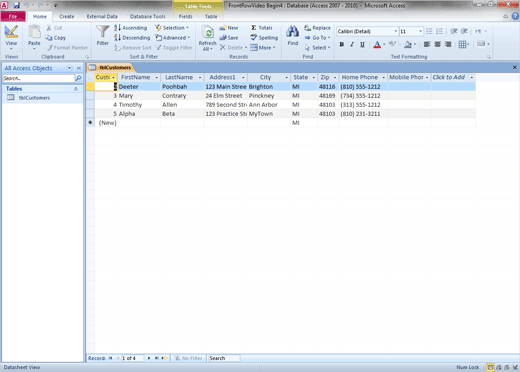Create a New record

tap(229, 28)
